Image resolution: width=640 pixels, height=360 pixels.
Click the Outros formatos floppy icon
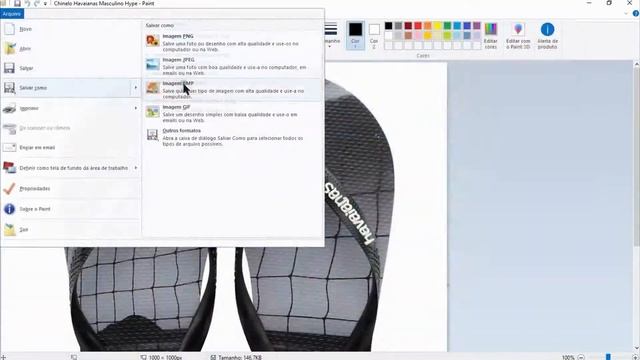click(153, 135)
